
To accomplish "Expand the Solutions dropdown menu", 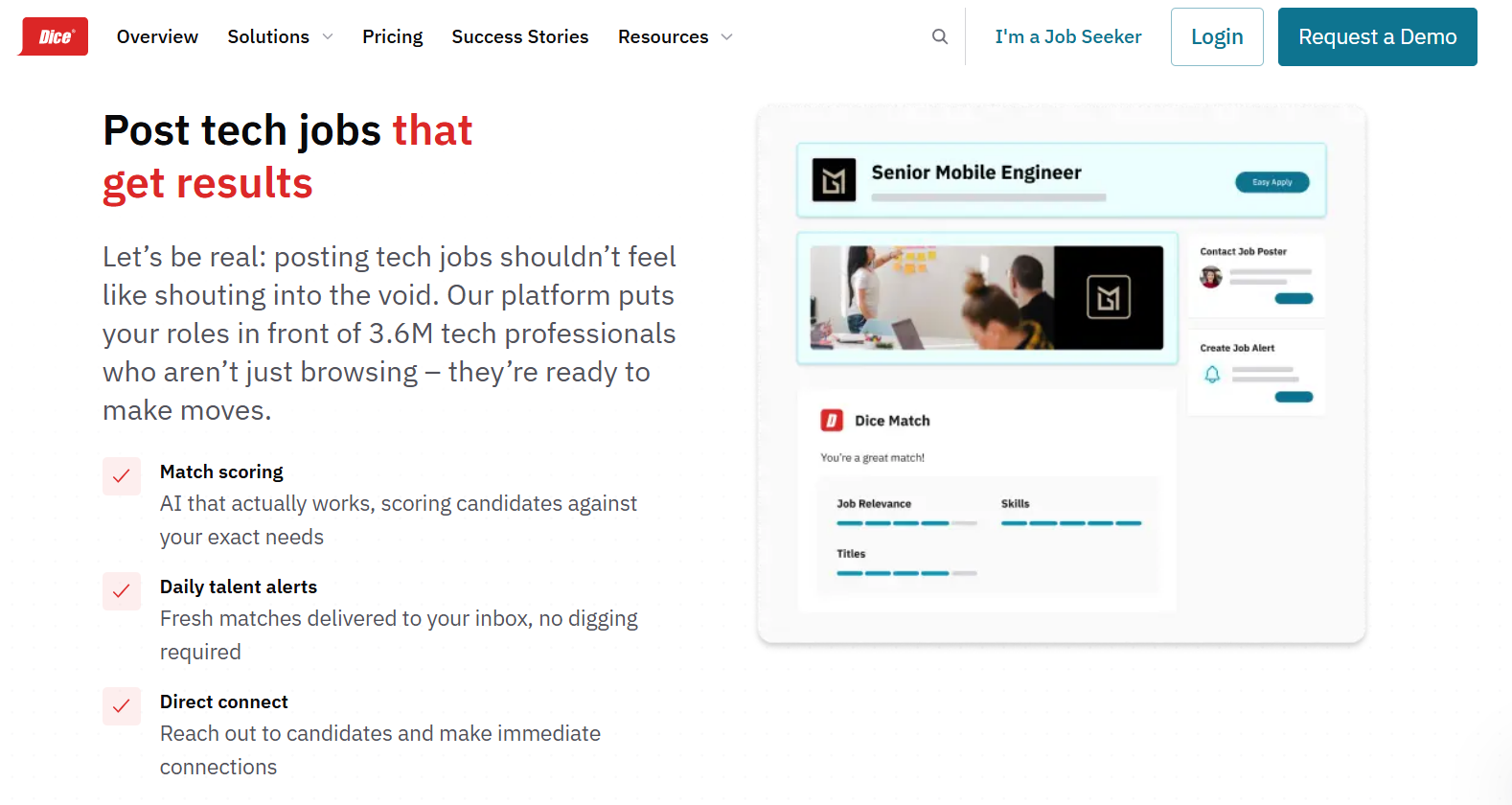I will (x=280, y=36).
